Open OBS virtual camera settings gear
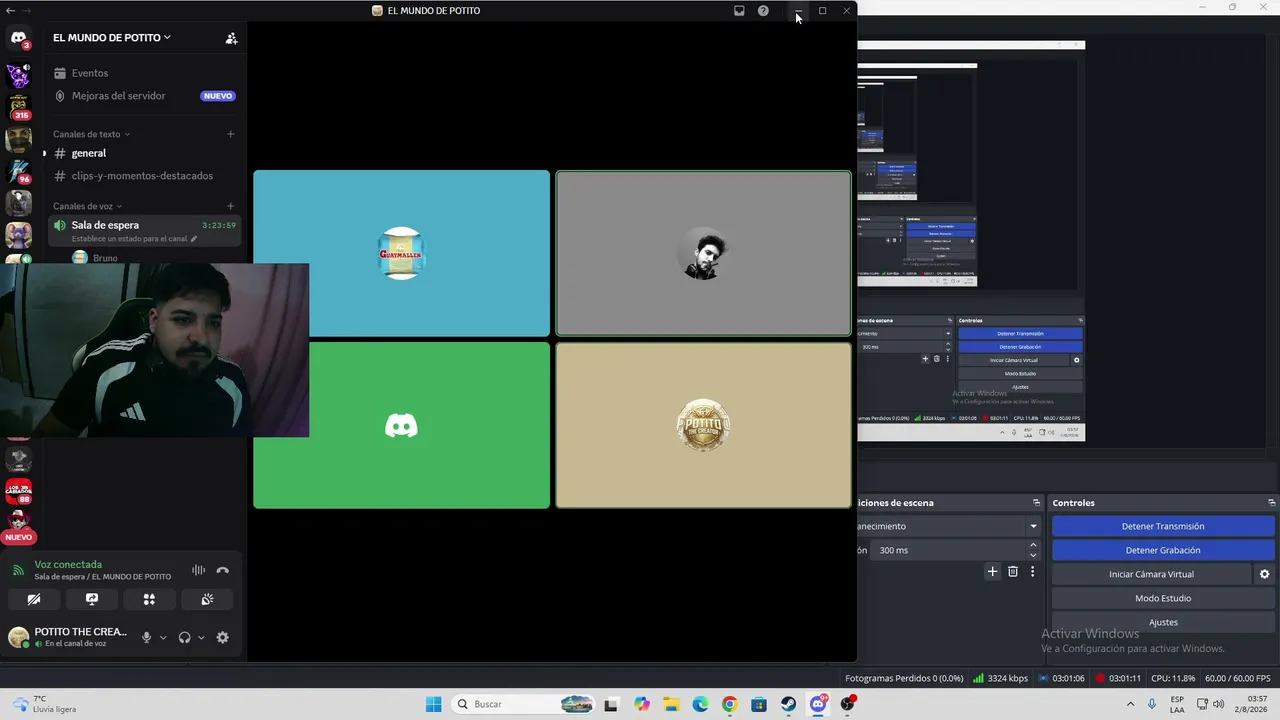This screenshot has width=1280, height=720. [1265, 574]
